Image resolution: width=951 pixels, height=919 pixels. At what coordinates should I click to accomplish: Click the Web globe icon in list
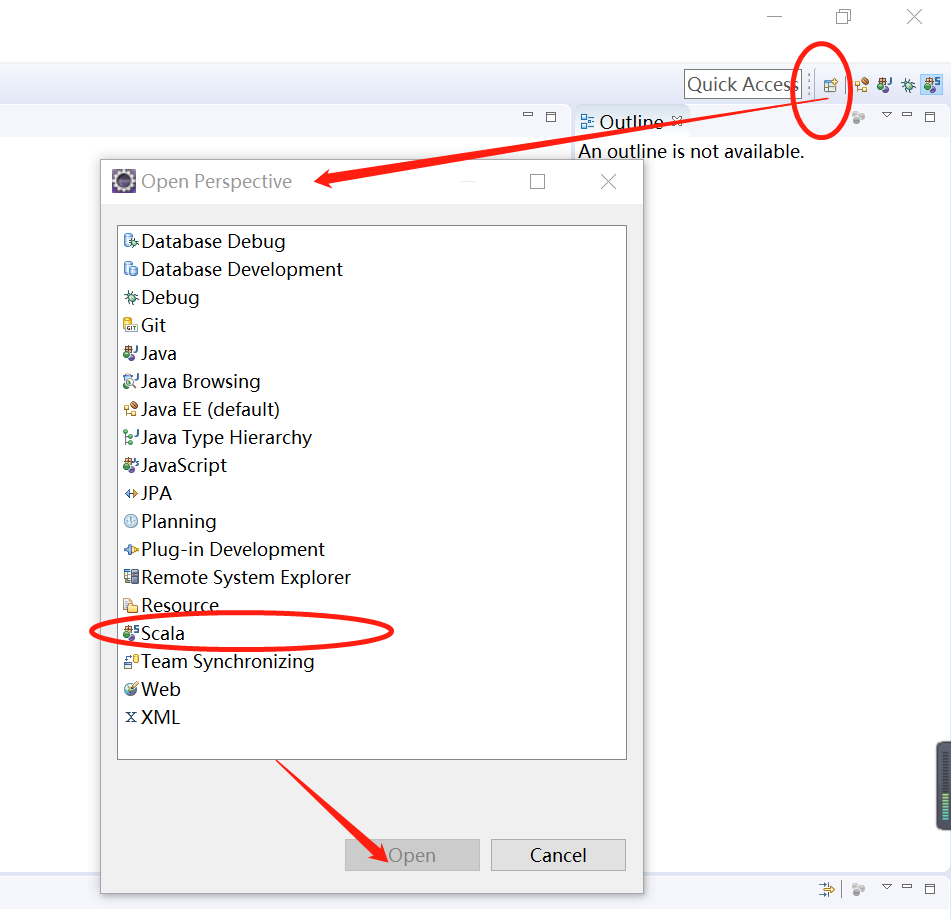[131, 689]
